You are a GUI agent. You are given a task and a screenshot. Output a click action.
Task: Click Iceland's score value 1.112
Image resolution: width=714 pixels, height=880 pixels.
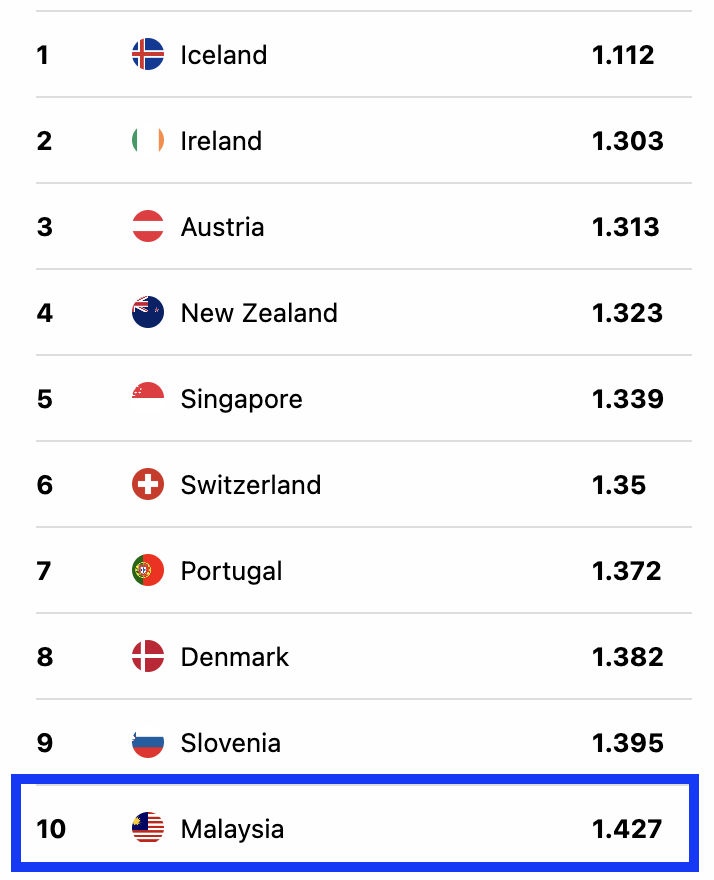(623, 55)
